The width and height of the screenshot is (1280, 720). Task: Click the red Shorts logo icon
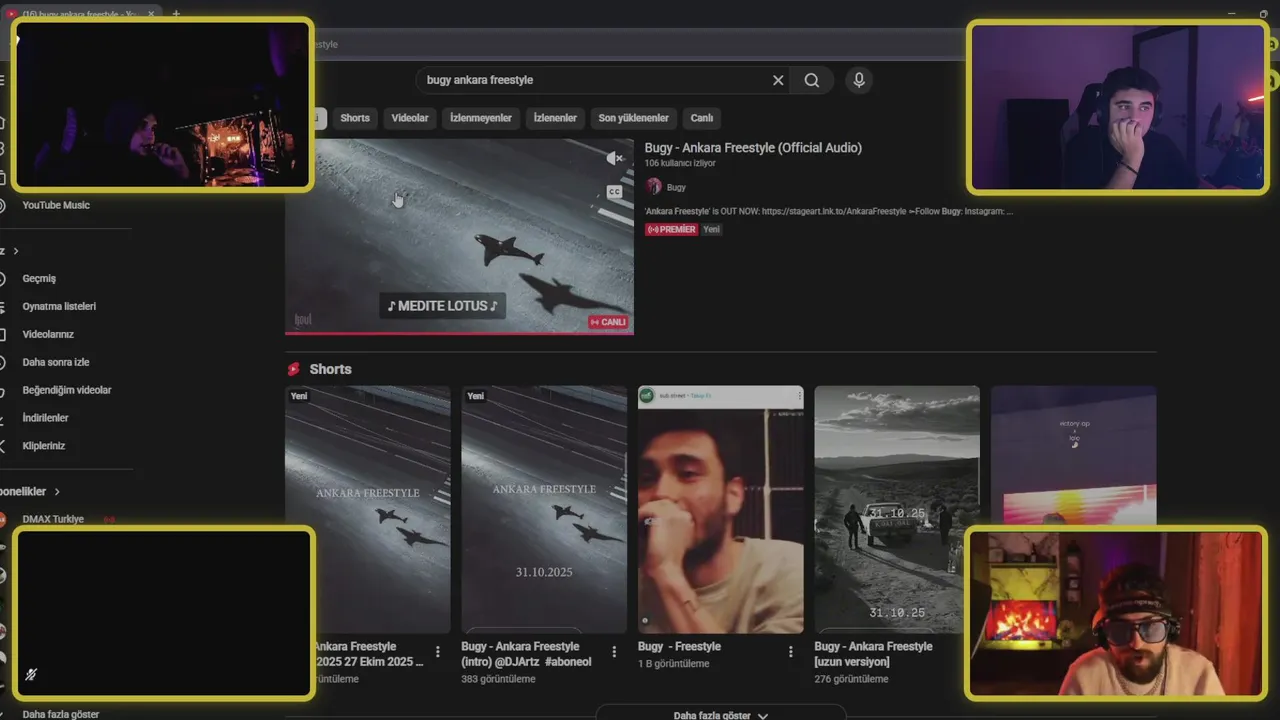294,369
